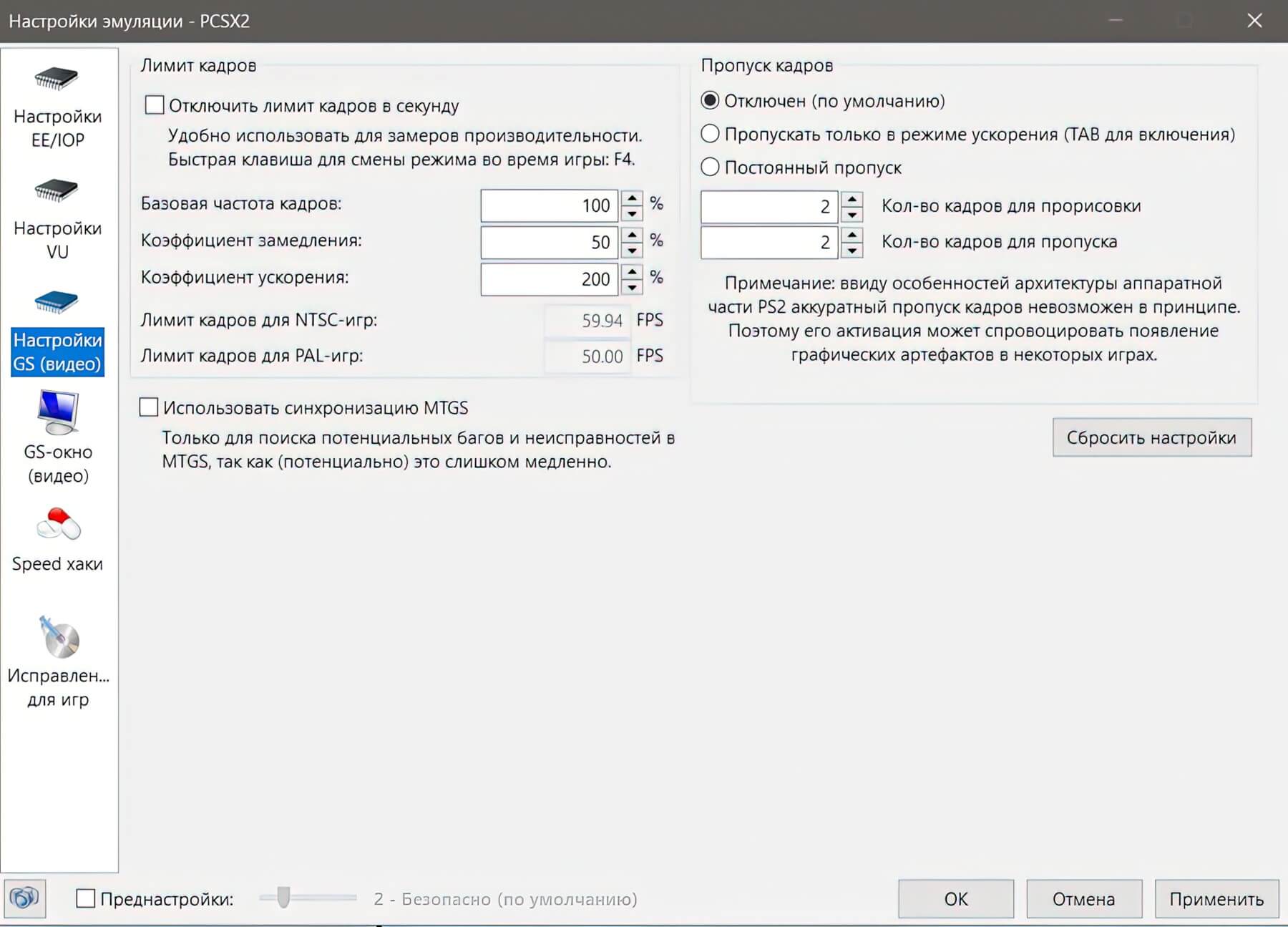Click the Отмена button

1084,898
